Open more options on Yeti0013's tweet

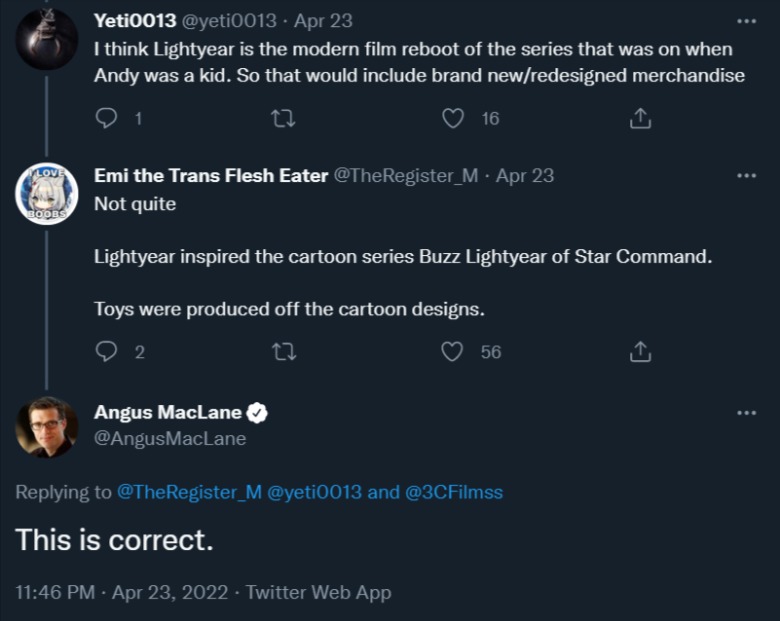click(x=746, y=21)
